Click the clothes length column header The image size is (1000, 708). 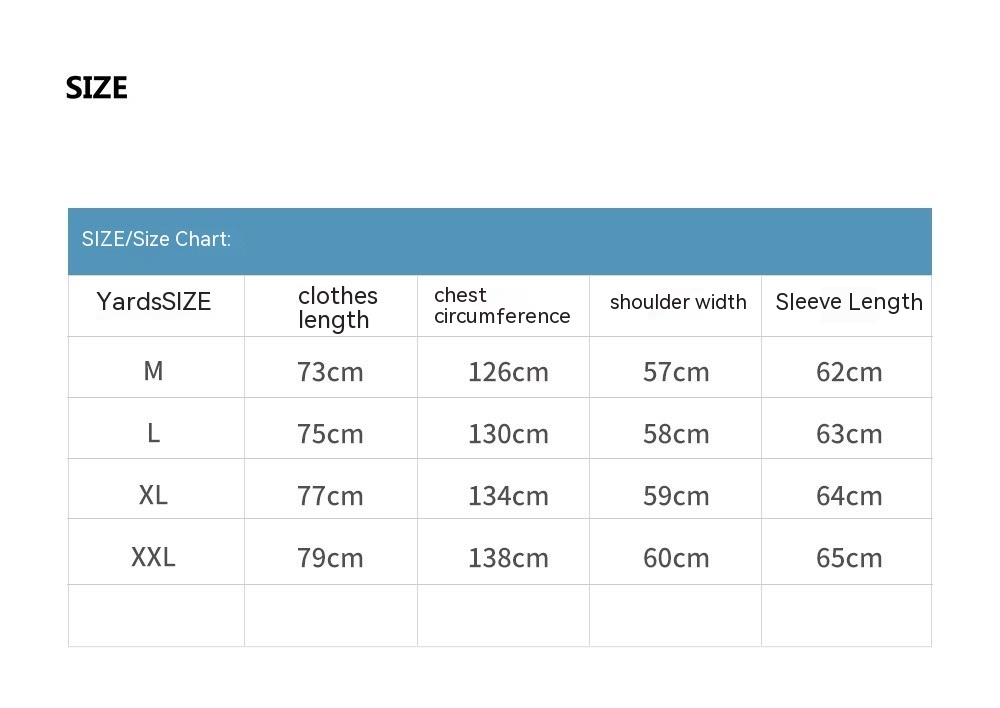click(x=338, y=307)
